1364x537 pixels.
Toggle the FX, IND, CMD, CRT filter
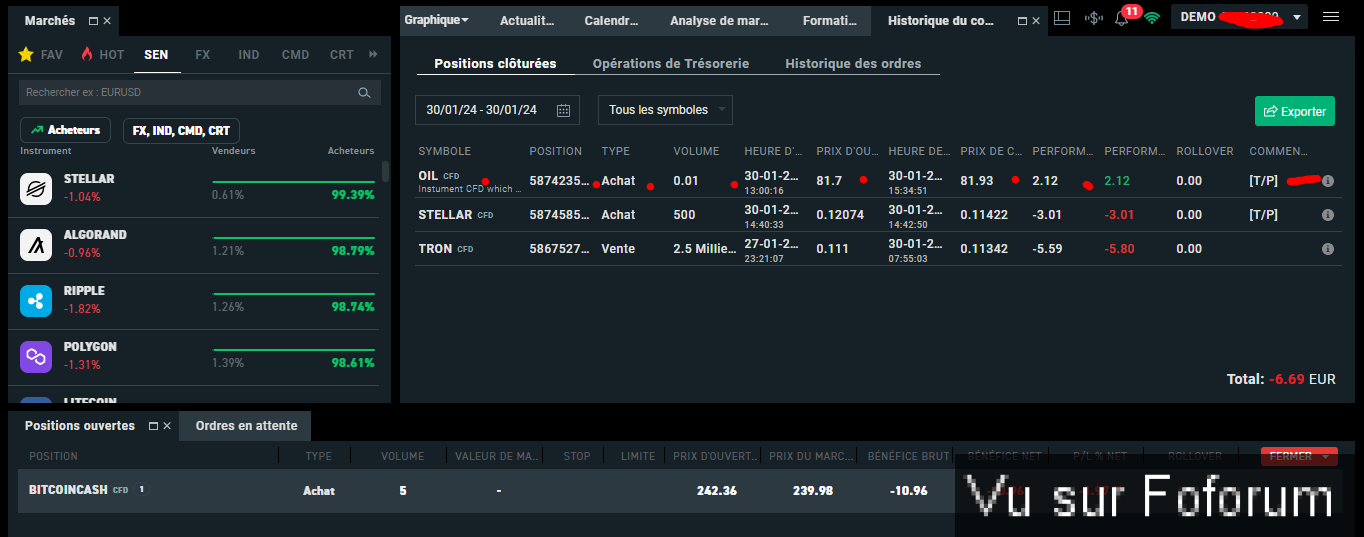181,131
